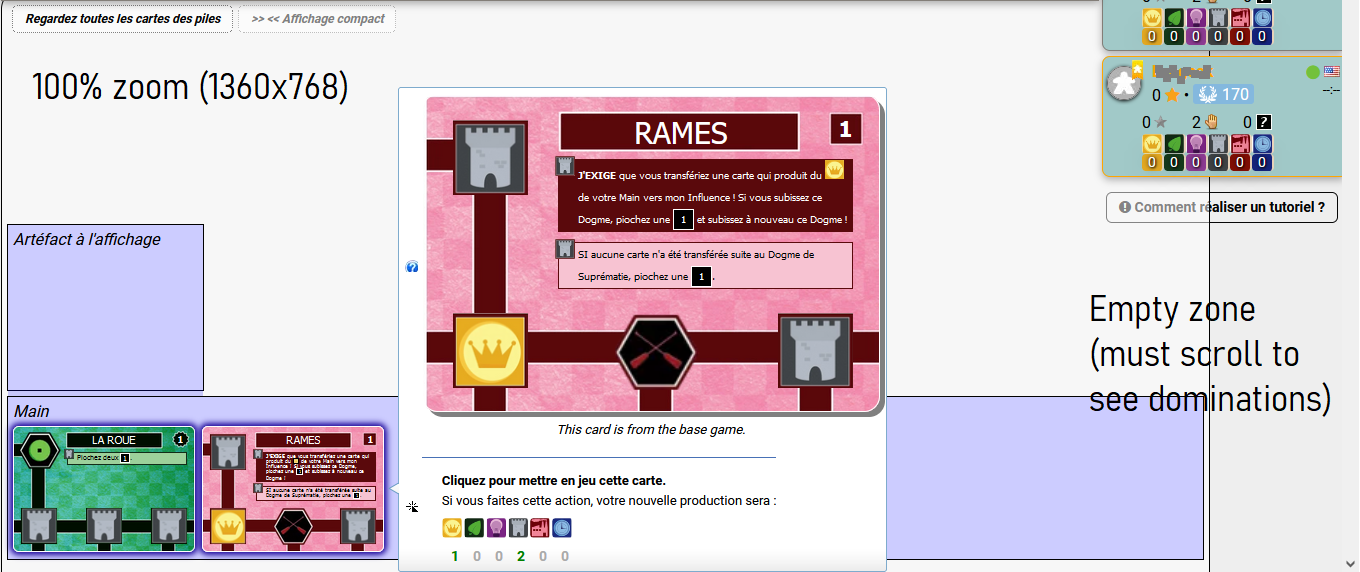Viewport: 1360px width, 572px height.
Task: Click the blue help question mark icon
Action: [x=412, y=267]
